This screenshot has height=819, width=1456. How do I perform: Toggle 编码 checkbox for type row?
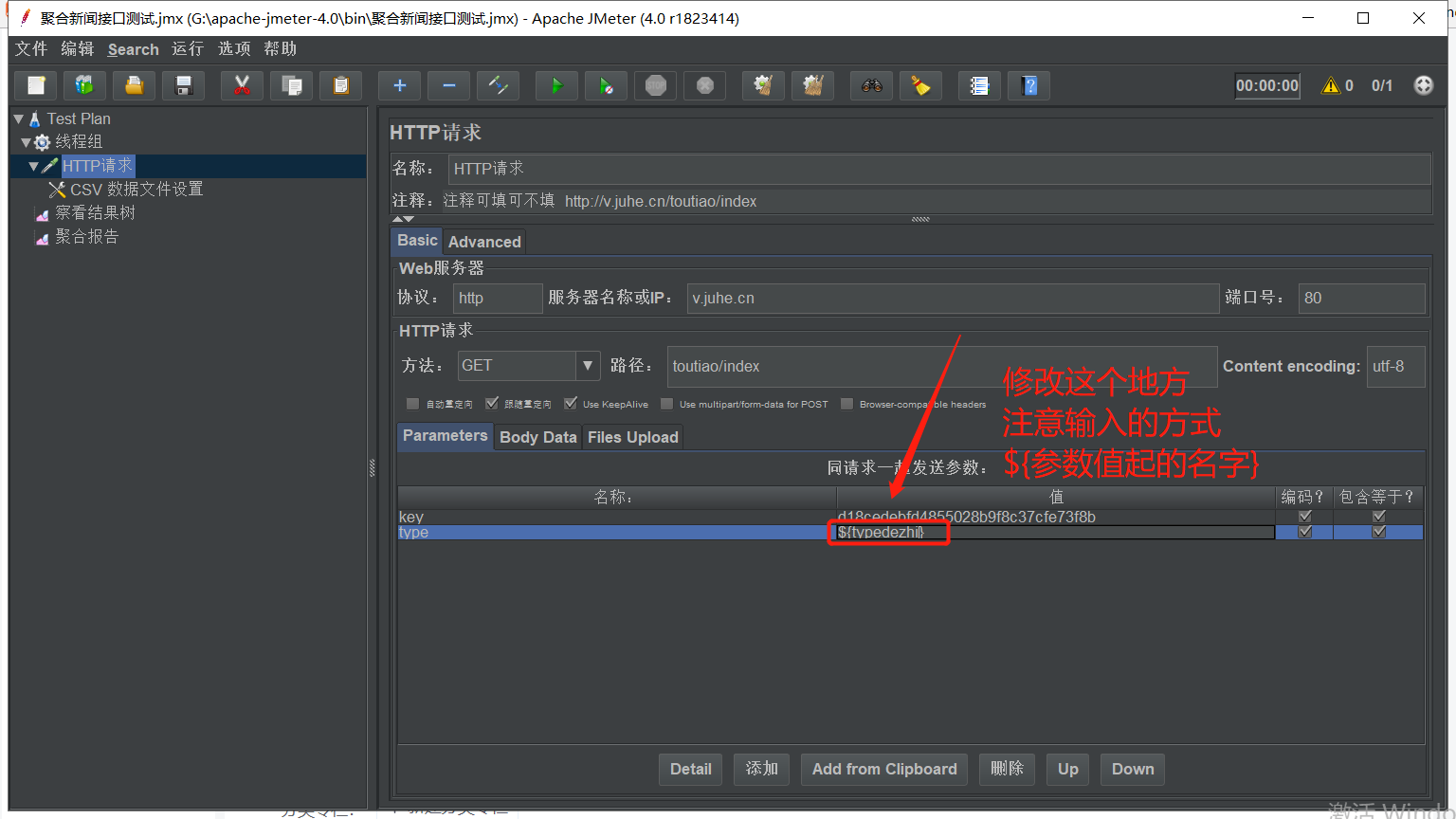coord(1304,532)
